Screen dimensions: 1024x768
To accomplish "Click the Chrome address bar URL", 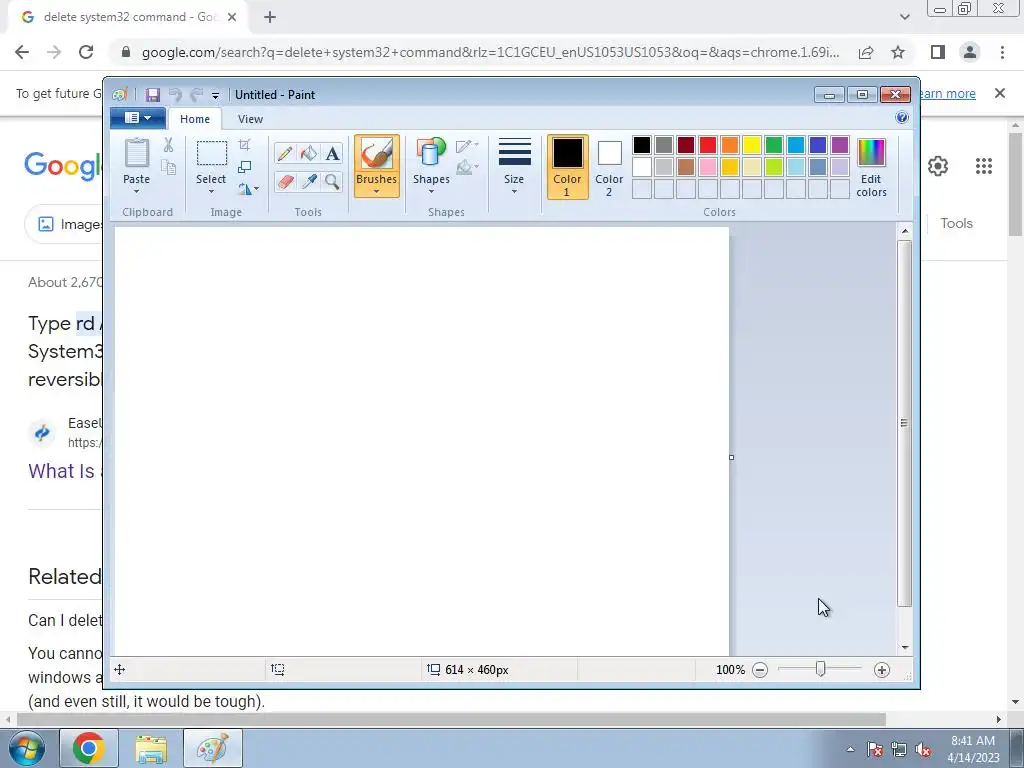I will click(490, 52).
